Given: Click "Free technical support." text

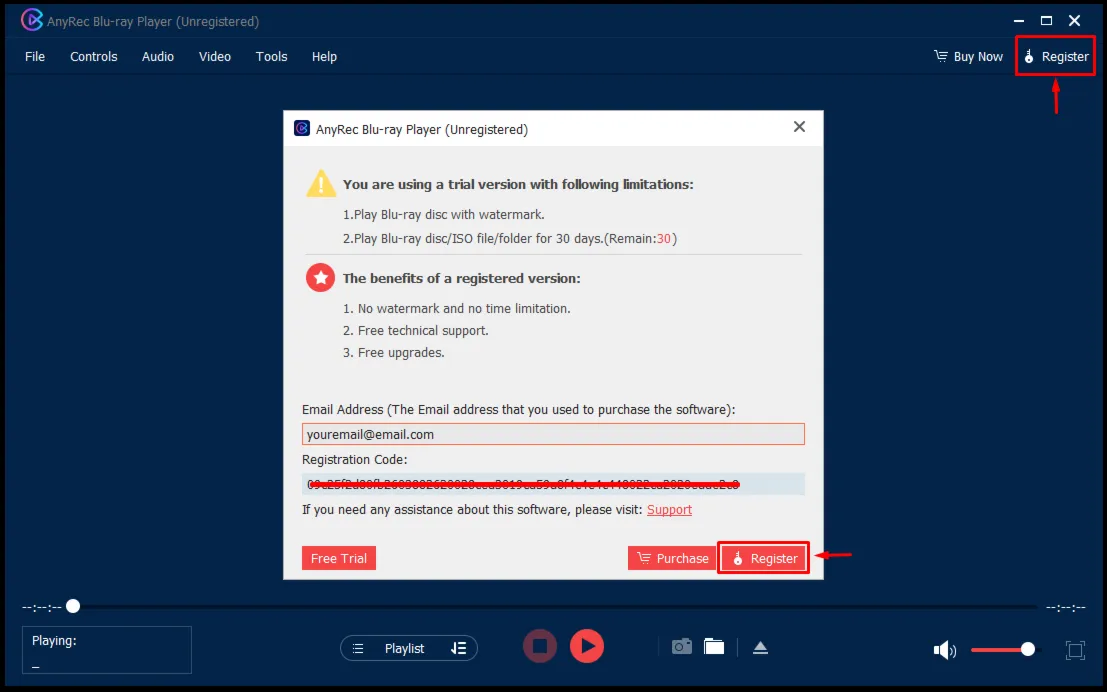Looking at the screenshot, I should pos(423,330).
